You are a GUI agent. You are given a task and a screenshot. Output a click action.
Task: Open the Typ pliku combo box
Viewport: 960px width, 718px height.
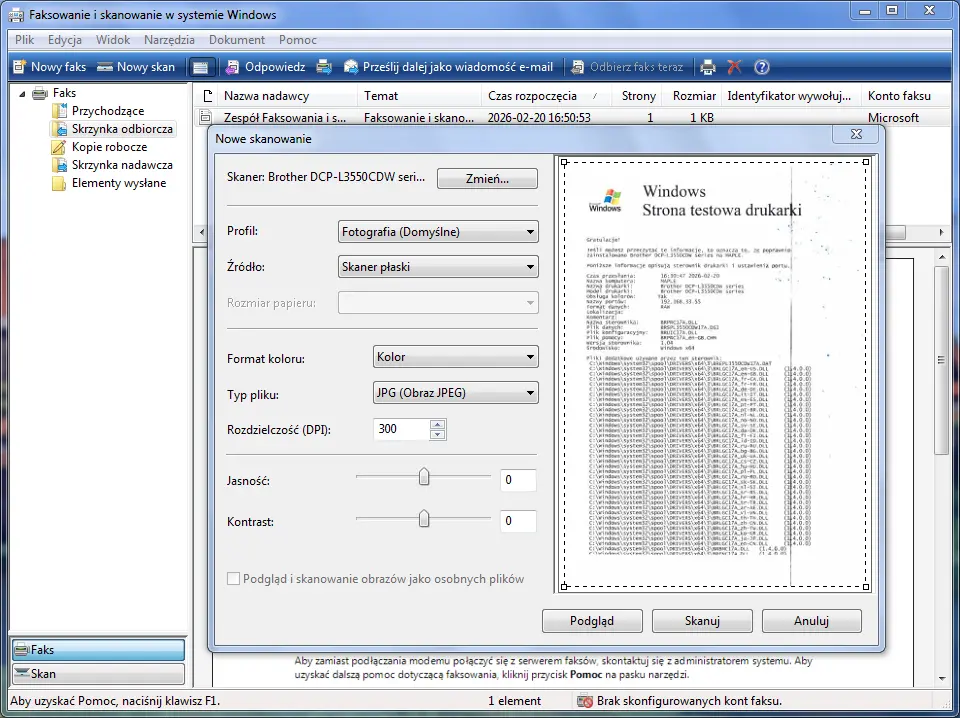pos(454,393)
